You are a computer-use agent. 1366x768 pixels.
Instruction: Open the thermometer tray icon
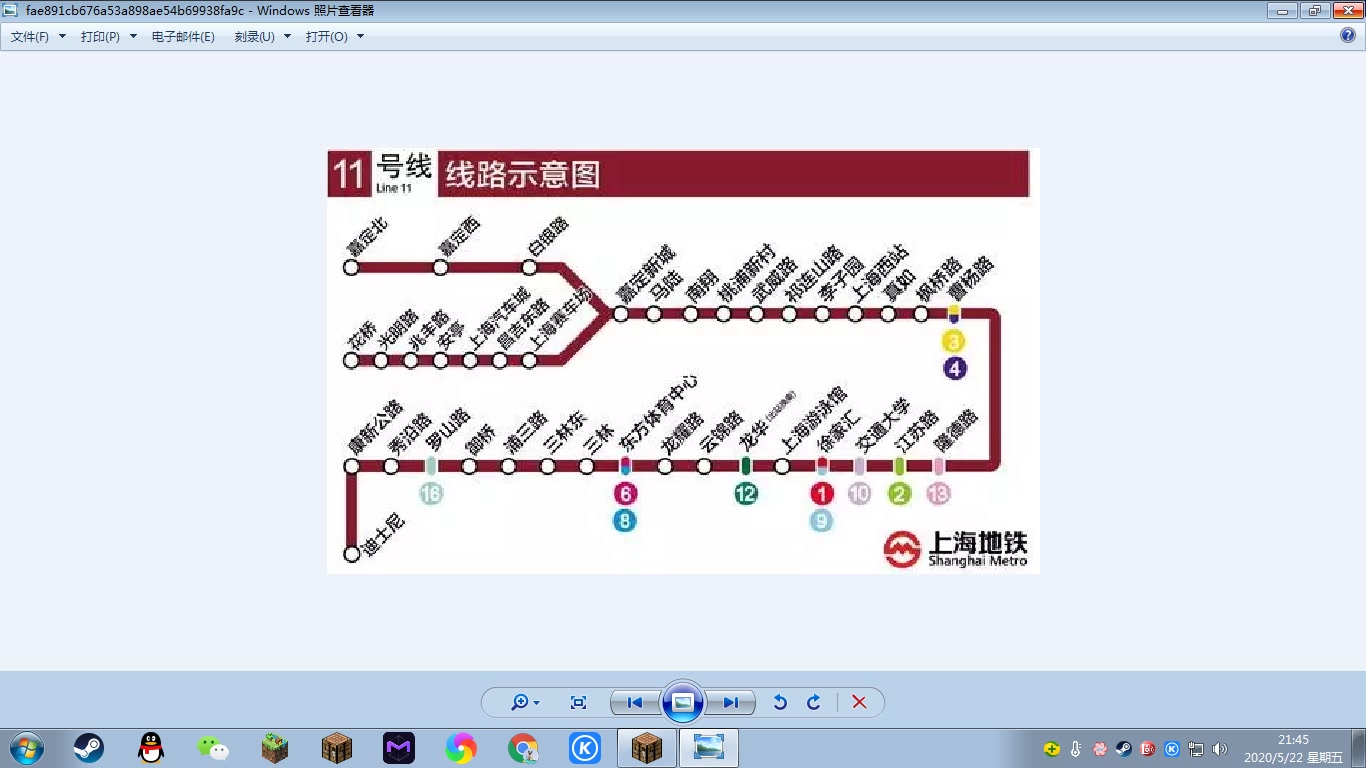(x=1076, y=749)
